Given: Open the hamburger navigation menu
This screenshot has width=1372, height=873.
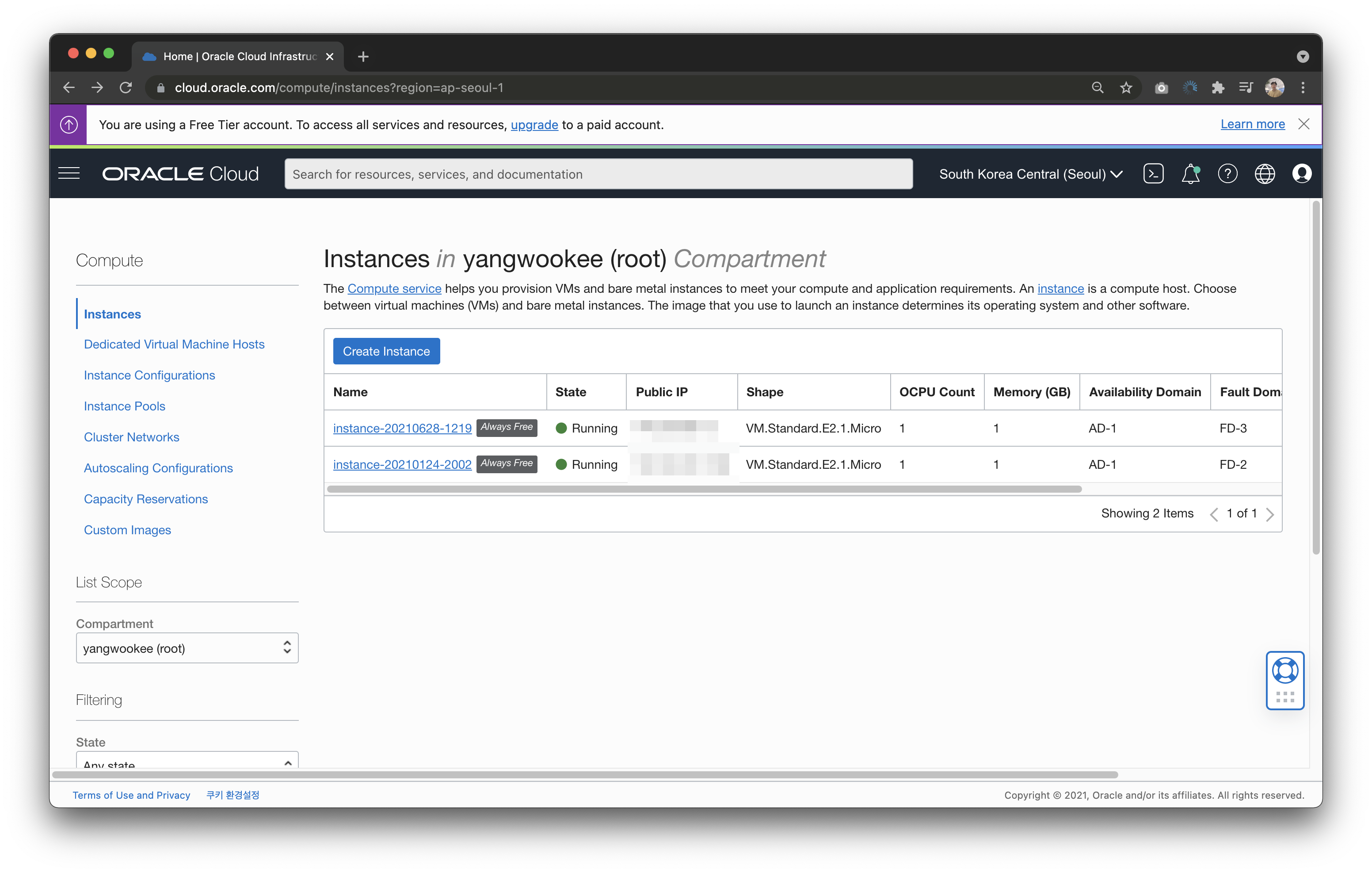Looking at the screenshot, I should 69,173.
